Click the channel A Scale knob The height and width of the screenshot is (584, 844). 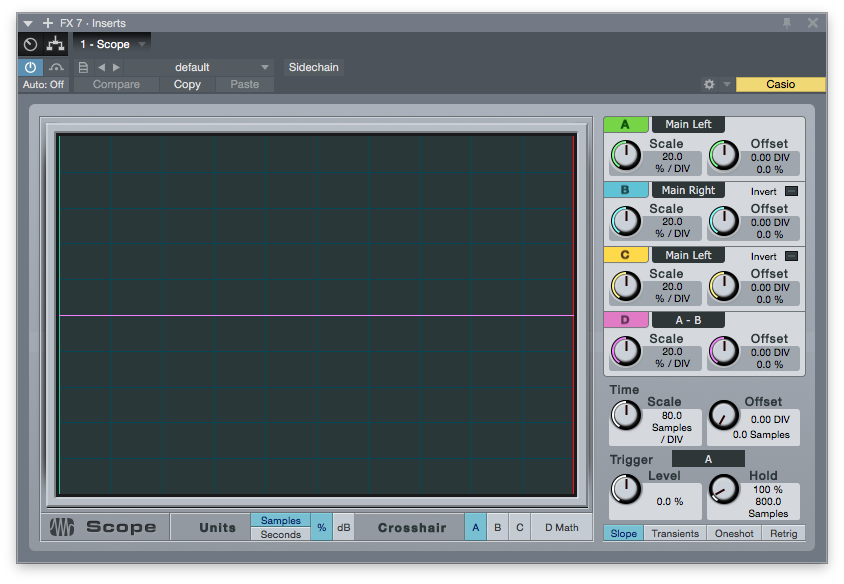[x=626, y=155]
